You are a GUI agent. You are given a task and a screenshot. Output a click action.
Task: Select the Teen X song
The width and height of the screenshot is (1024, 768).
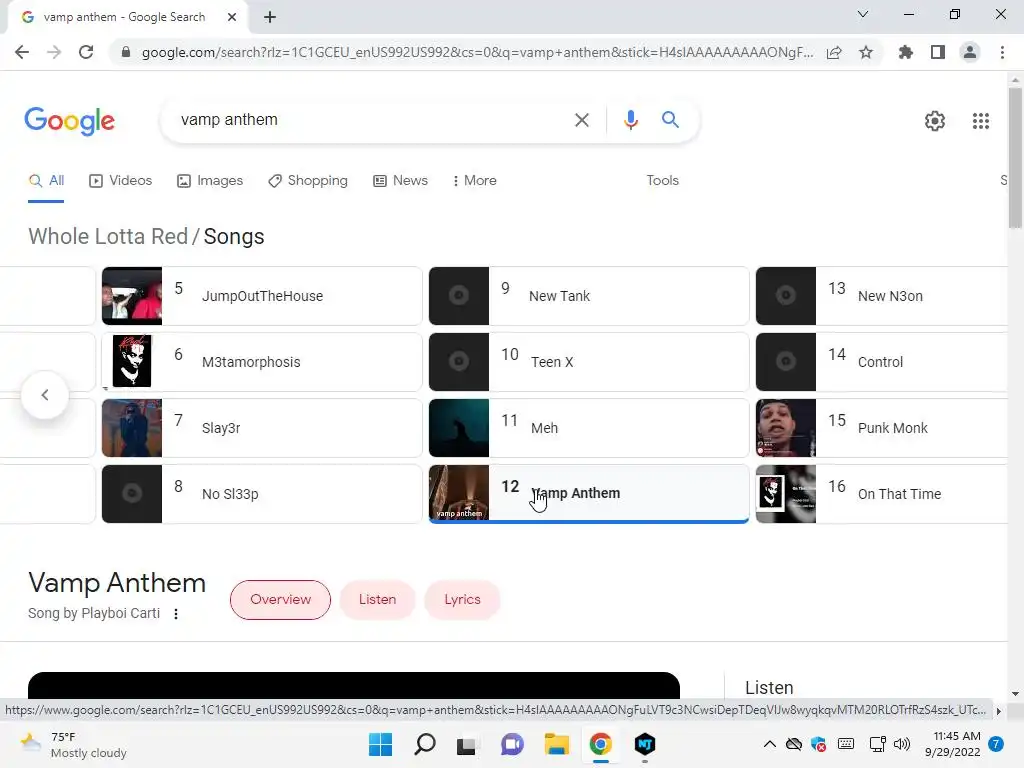(x=588, y=362)
